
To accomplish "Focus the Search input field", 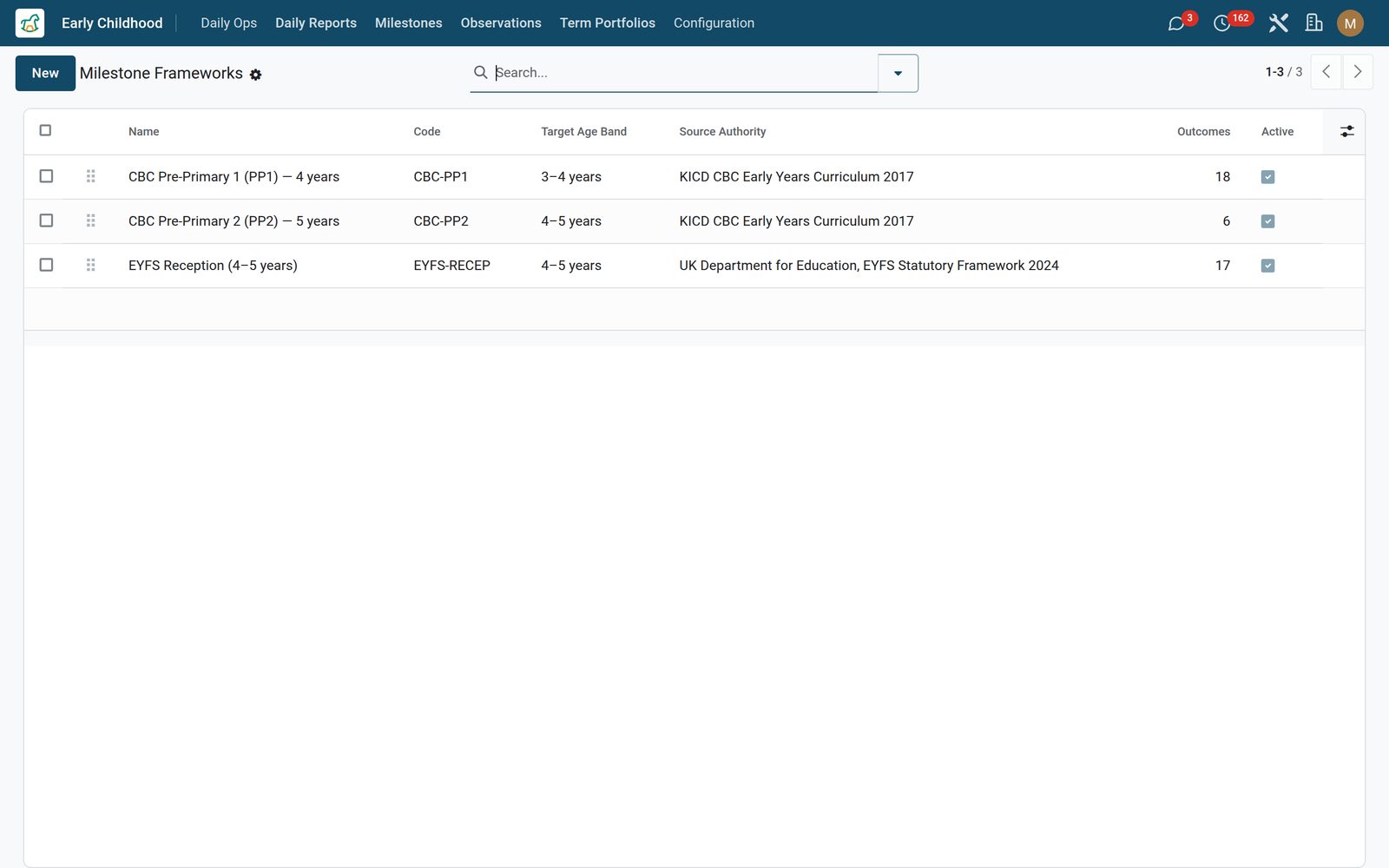I will pyautogui.click(x=684, y=73).
